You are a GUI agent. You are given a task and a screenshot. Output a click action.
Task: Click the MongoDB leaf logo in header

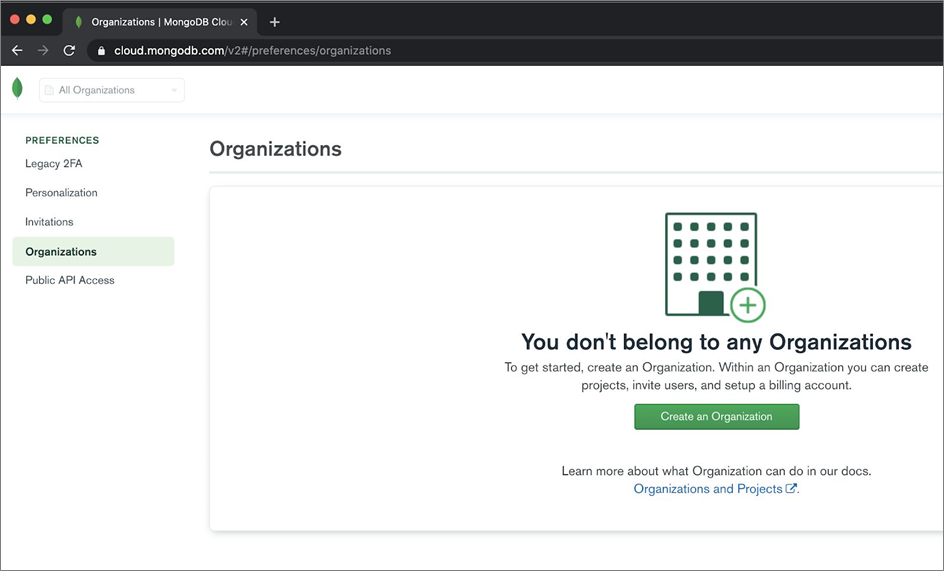pos(17,89)
